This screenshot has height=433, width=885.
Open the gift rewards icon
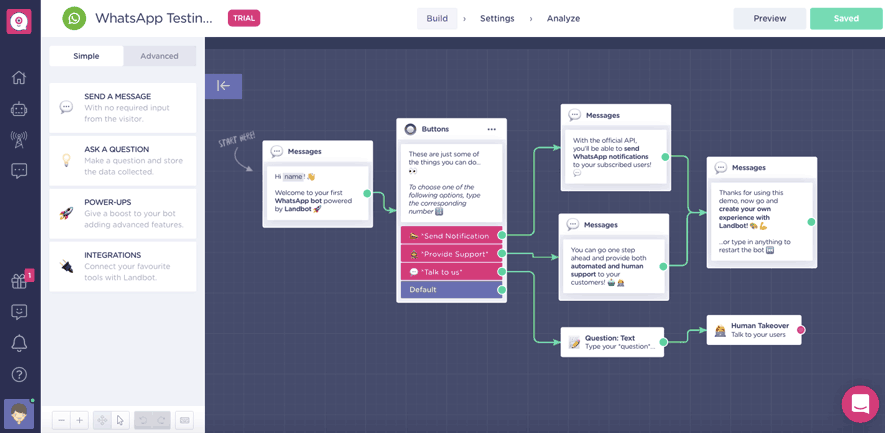[19, 281]
